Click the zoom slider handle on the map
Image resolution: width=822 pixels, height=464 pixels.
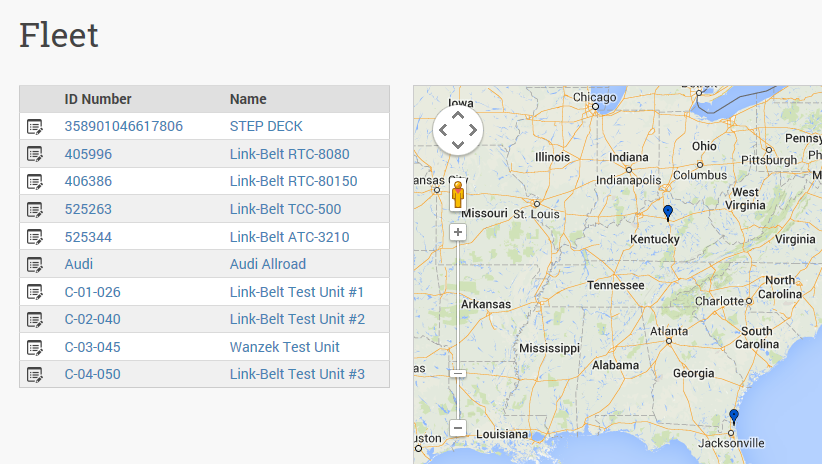coord(458,373)
